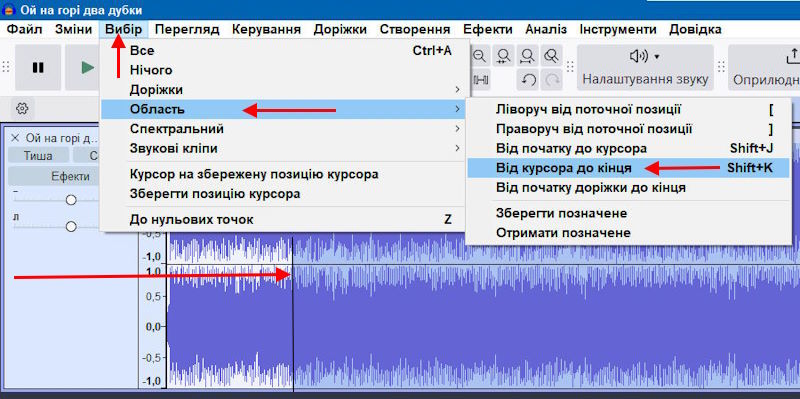
Task: Click the Undo arrow icon
Action: [528, 80]
